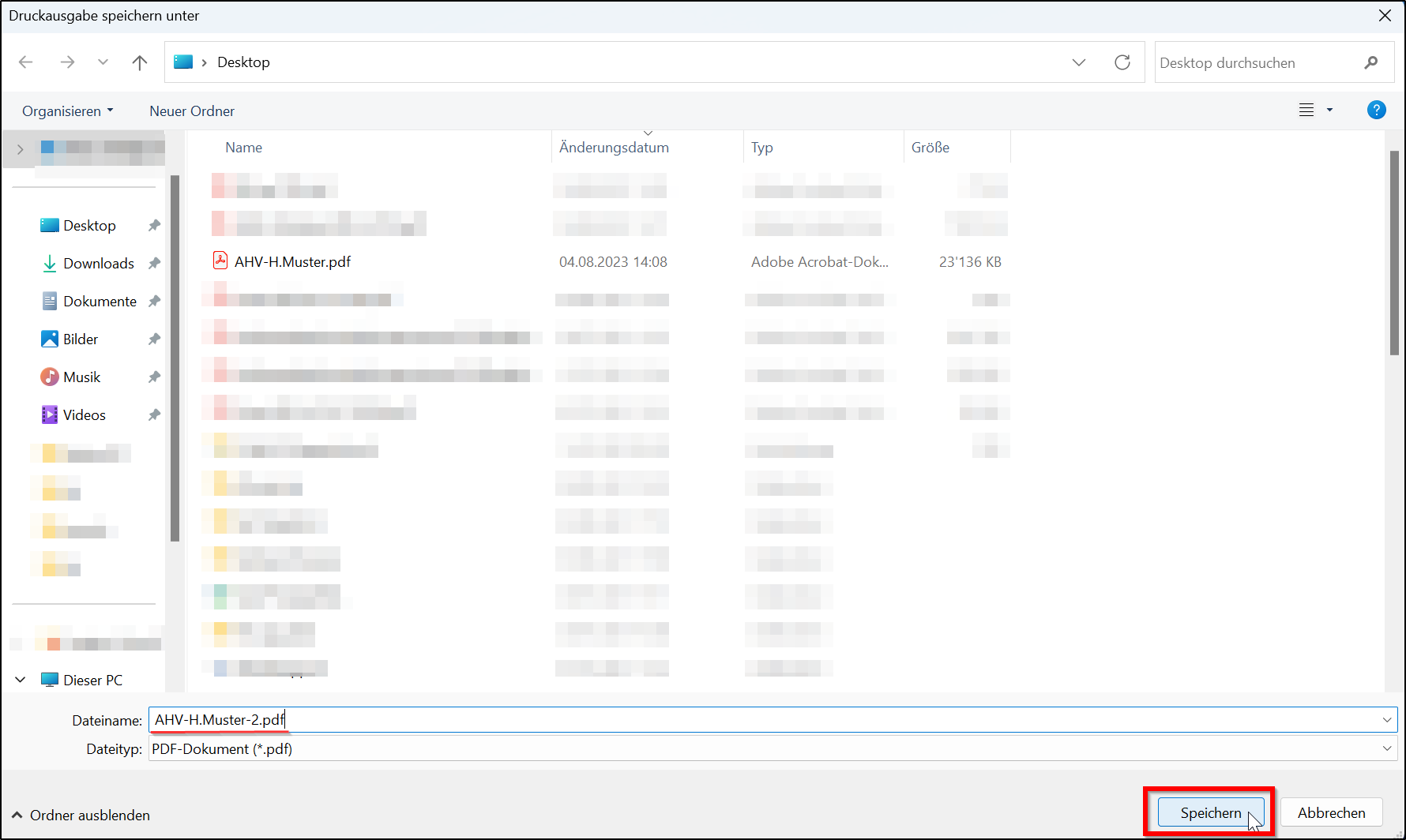
Task: Unpin the Dokumente shortcut pin
Action: [154, 301]
